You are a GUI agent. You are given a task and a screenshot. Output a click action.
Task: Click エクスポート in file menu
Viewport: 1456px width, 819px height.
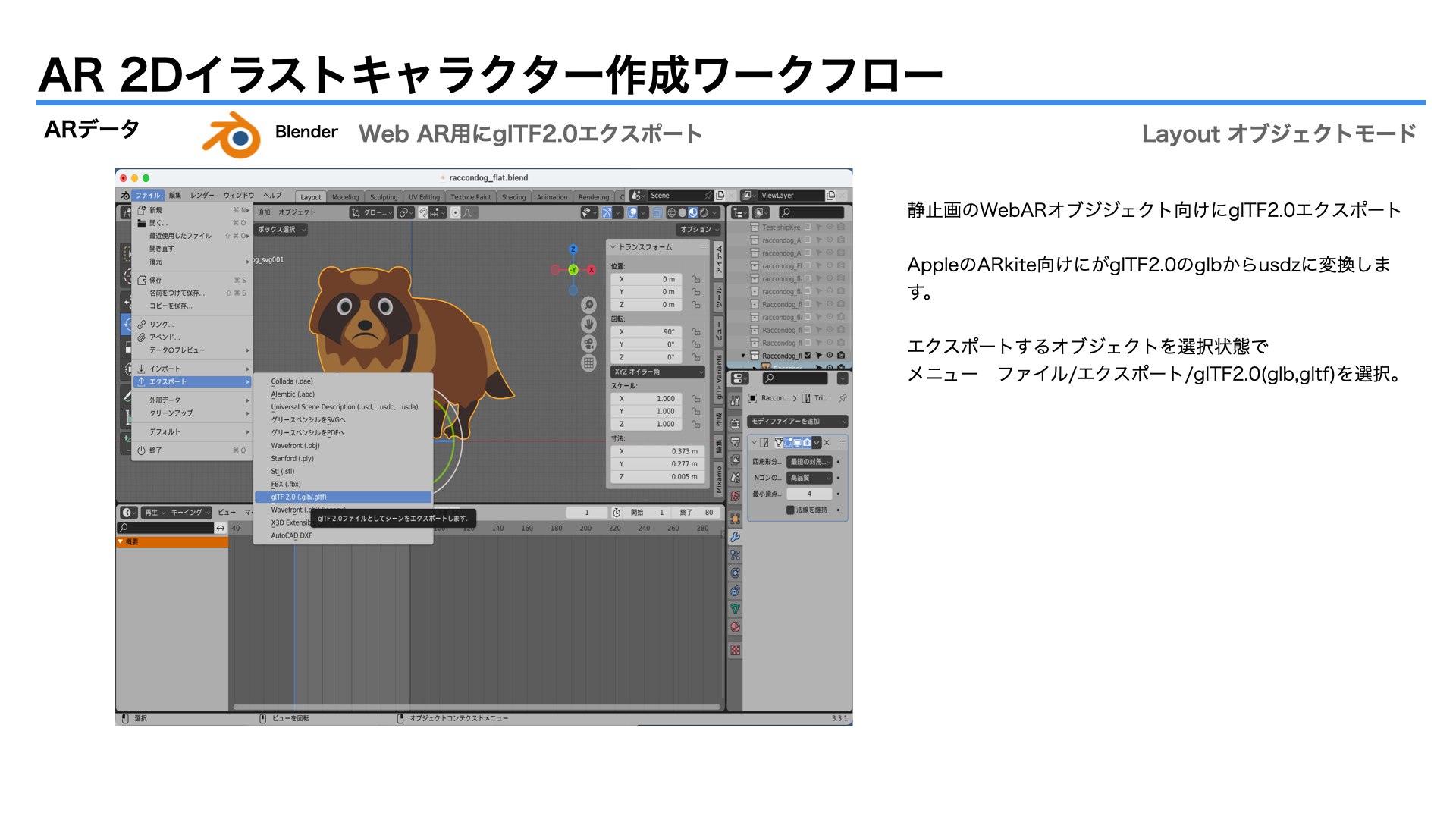pyautogui.click(x=193, y=381)
